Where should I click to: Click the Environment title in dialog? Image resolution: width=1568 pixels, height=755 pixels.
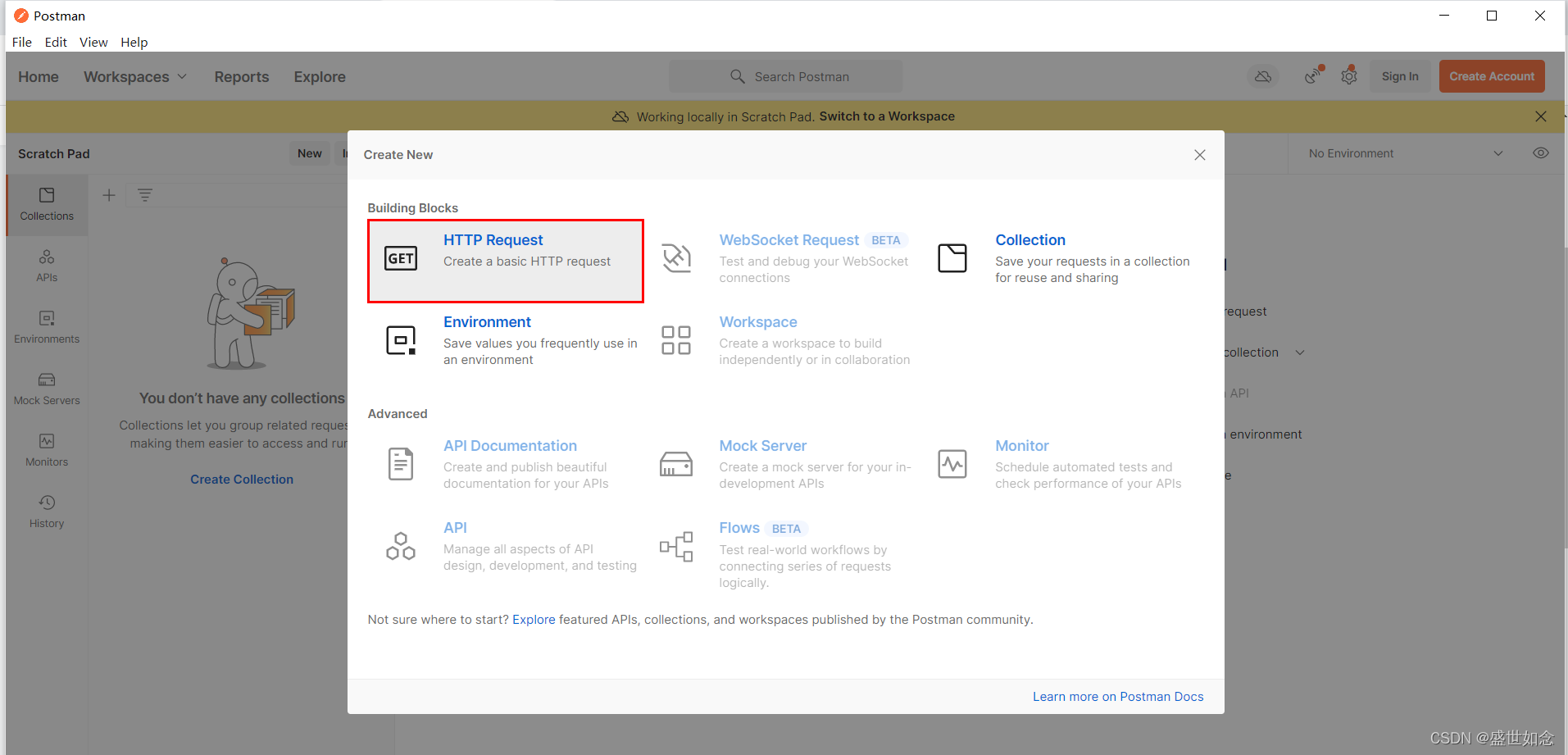point(487,322)
